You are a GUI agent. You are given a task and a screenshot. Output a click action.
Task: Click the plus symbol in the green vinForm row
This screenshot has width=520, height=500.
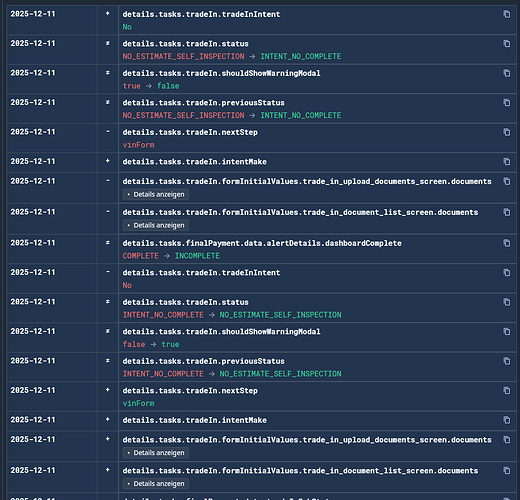click(108, 390)
